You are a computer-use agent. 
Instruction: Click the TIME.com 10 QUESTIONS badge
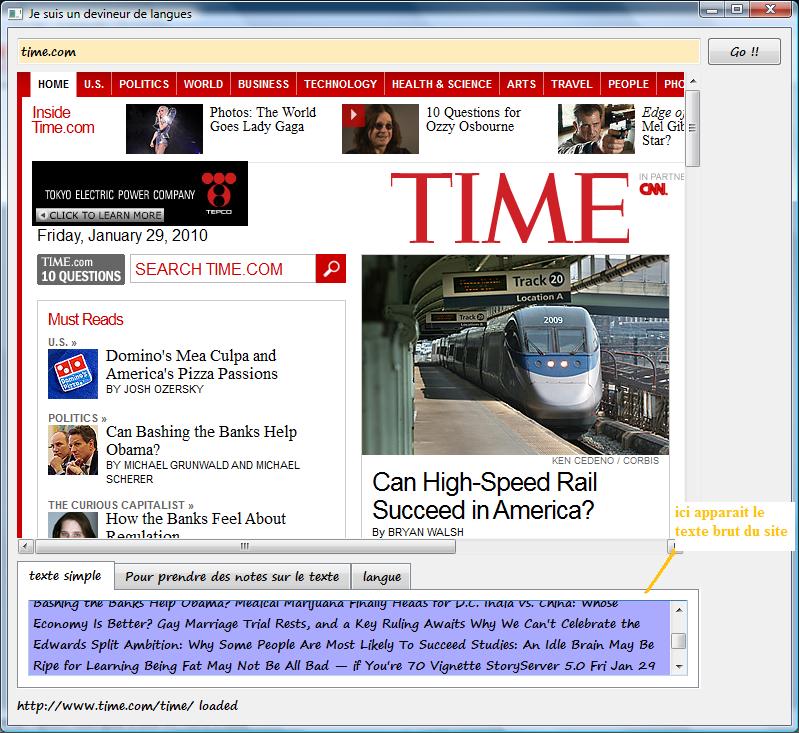click(81, 269)
